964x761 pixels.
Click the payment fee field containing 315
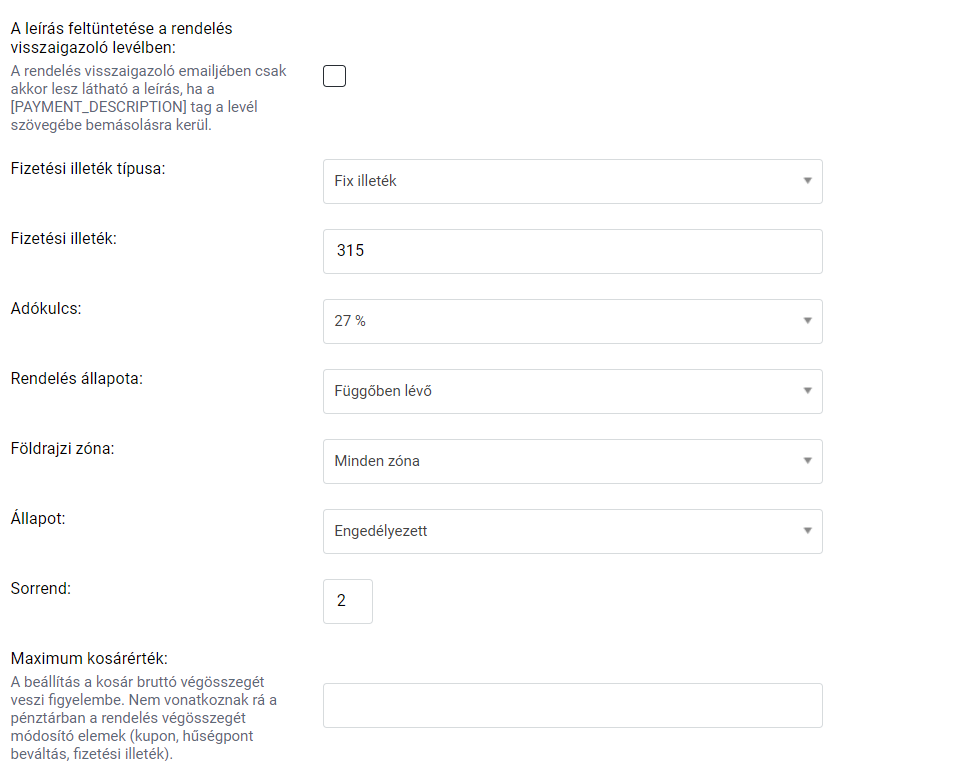point(572,251)
